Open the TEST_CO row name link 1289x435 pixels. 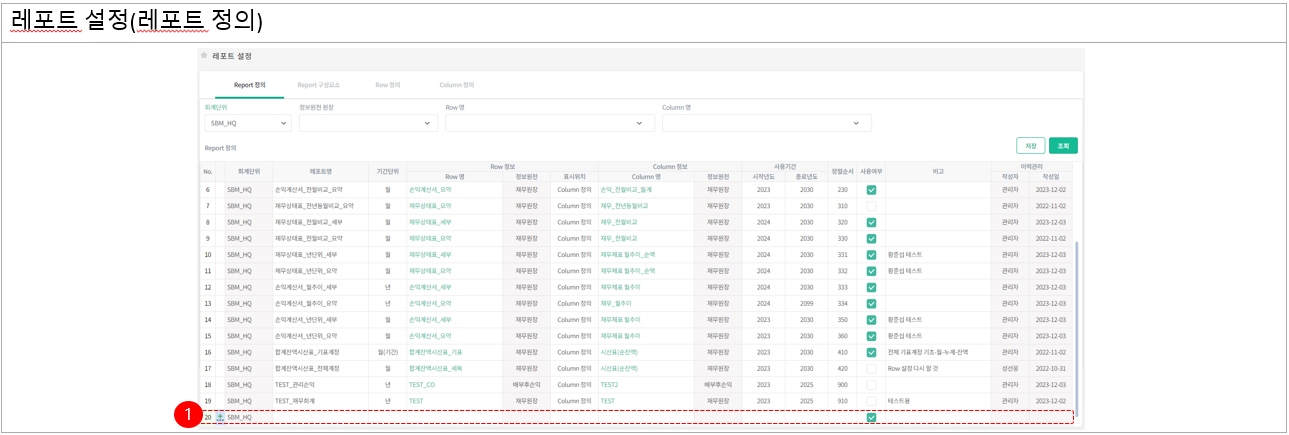click(422, 384)
